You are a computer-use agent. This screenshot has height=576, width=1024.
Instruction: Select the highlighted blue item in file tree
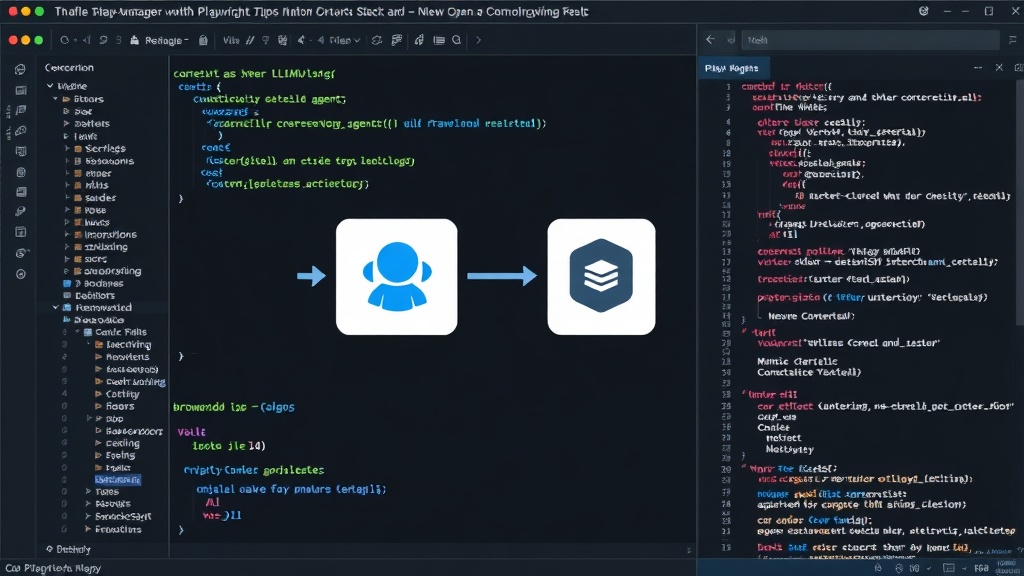(x=118, y=479)
